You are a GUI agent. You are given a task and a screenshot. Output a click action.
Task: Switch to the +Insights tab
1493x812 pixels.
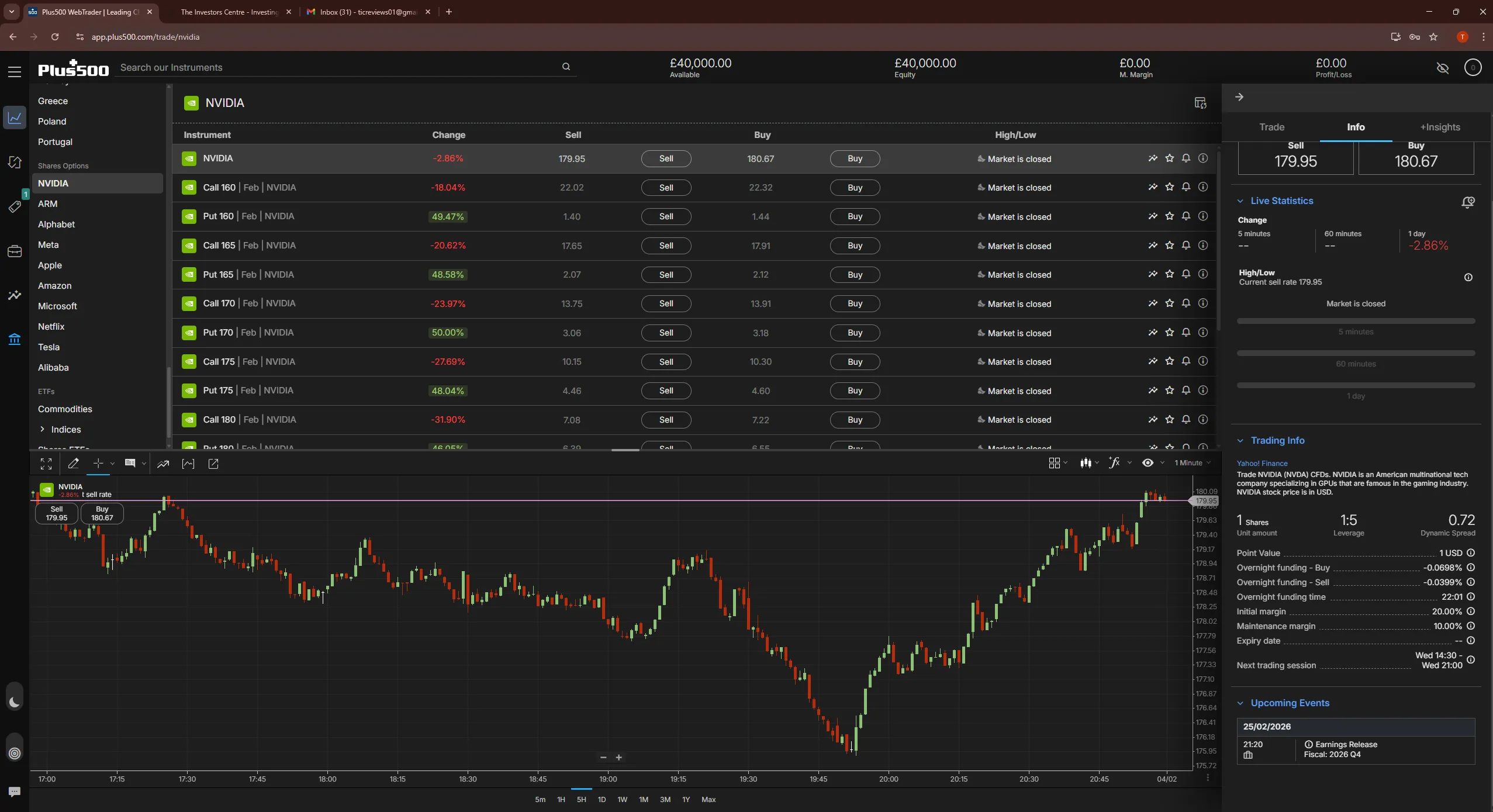(1440, 127)
